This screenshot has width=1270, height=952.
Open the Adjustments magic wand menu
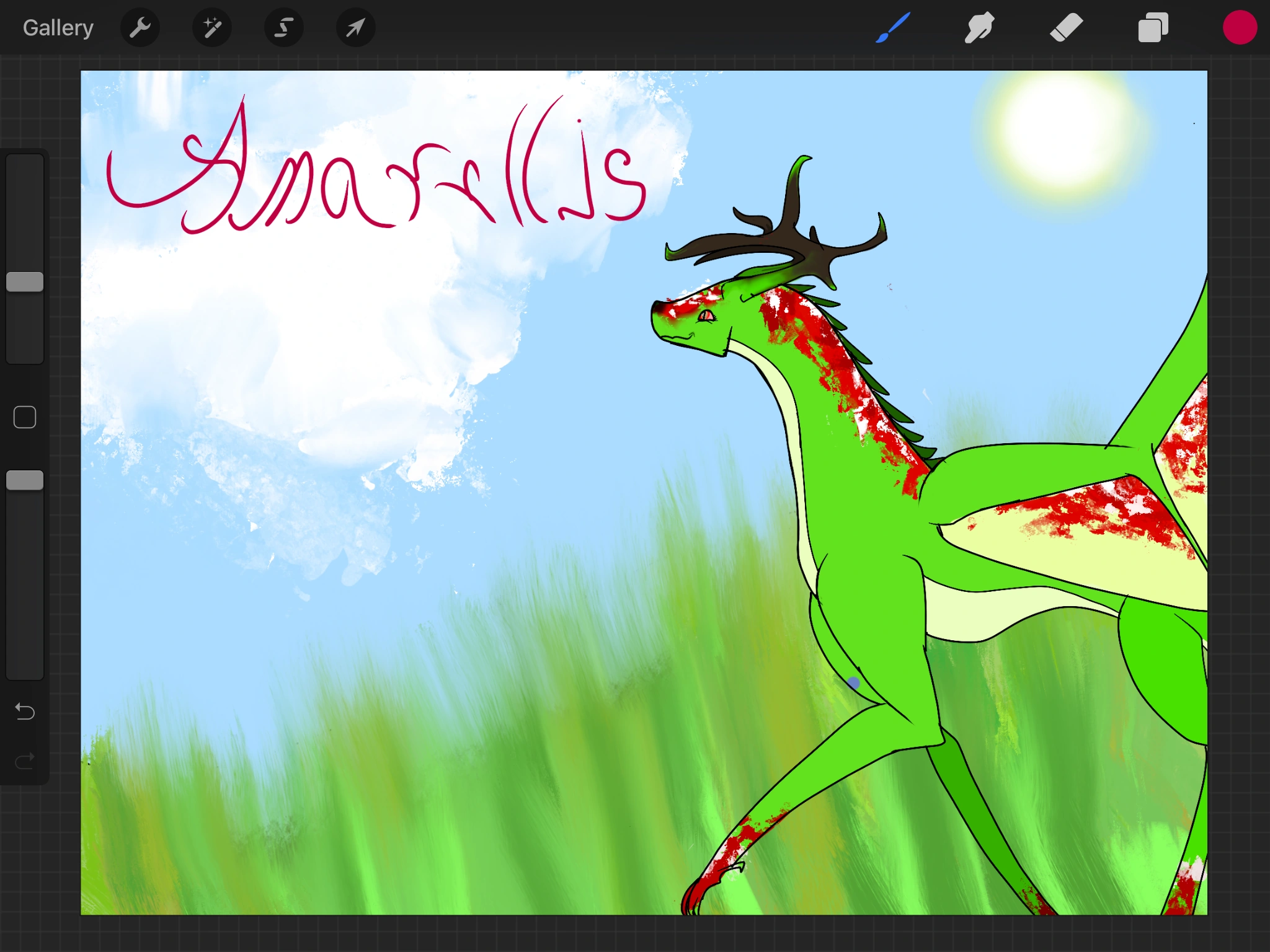[x=212, y=28]
